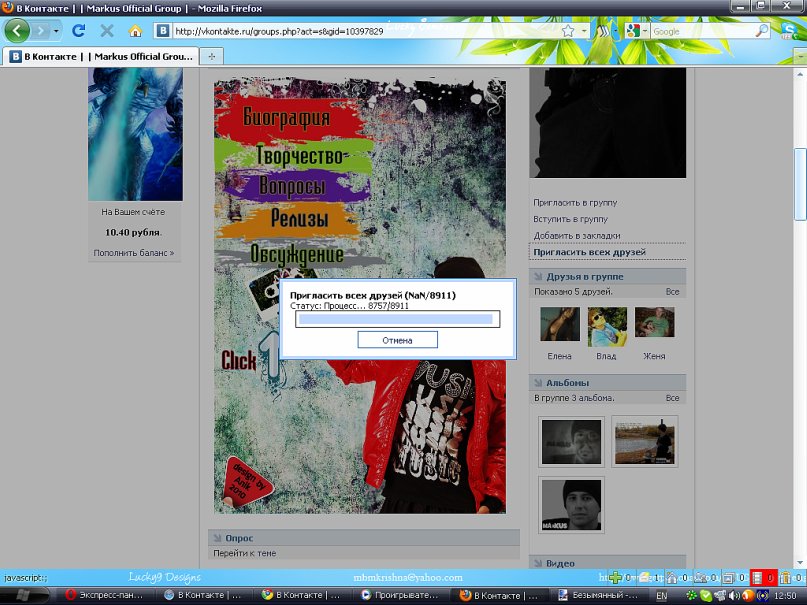
Task: Open the history dropdown beside navigation arrows
Action: coord(57,31)
